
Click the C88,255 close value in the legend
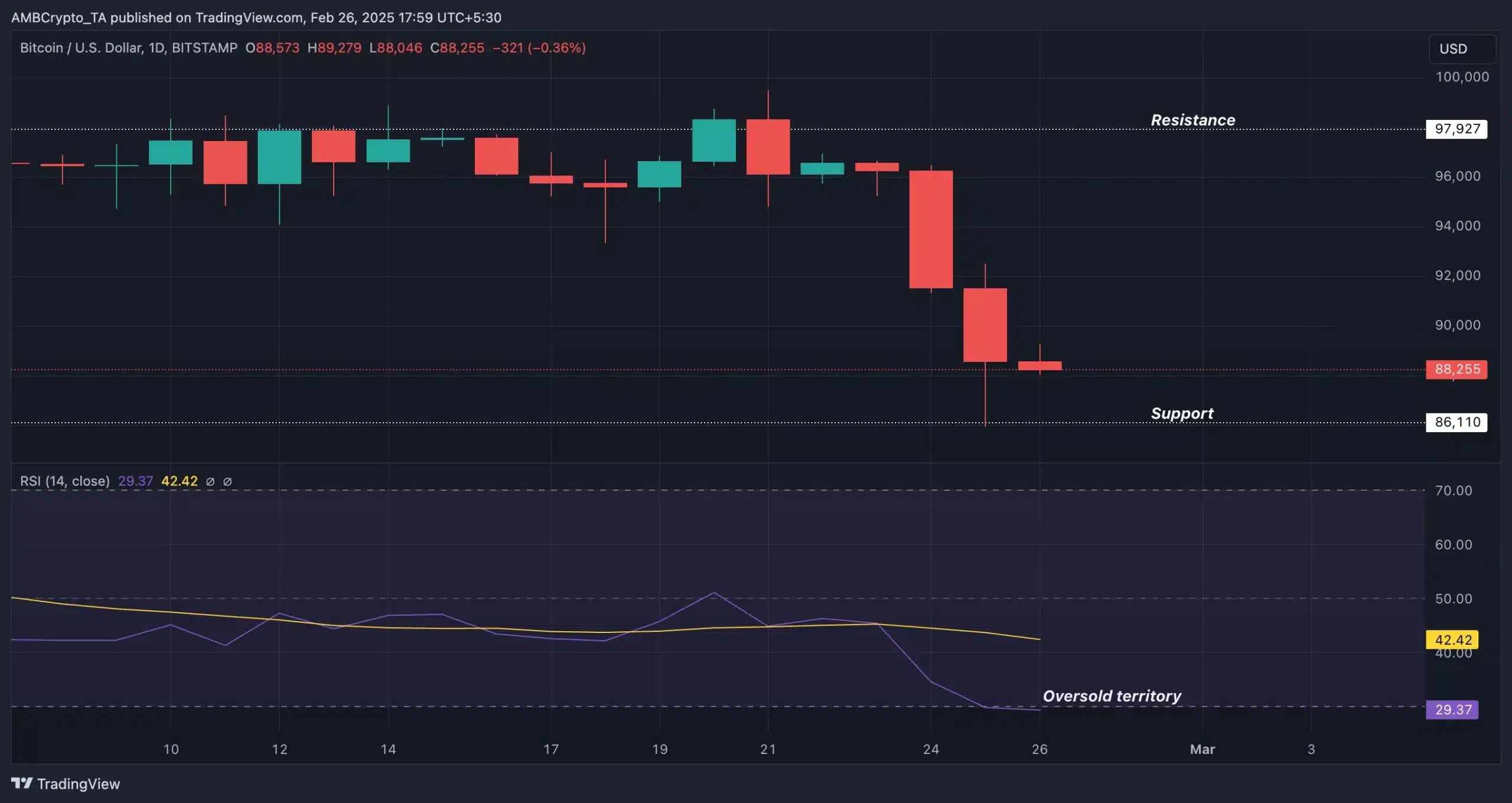458,48
